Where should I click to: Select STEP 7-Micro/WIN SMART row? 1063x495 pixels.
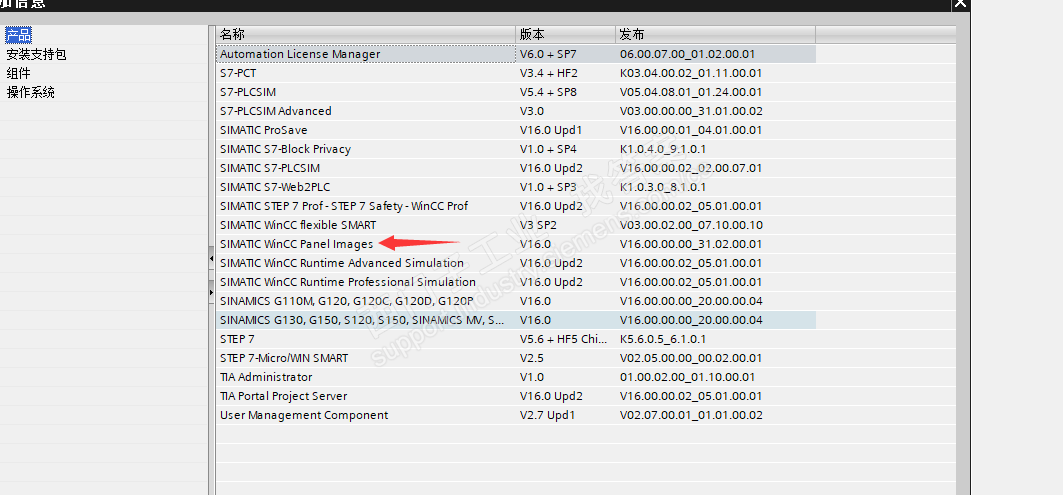click(x=284, y=358)
